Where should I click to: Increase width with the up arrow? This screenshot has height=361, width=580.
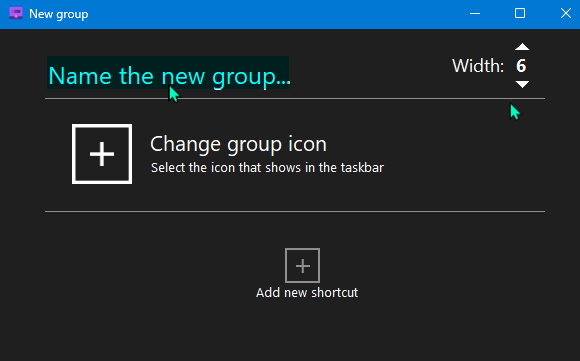click(x=522, y=47)
